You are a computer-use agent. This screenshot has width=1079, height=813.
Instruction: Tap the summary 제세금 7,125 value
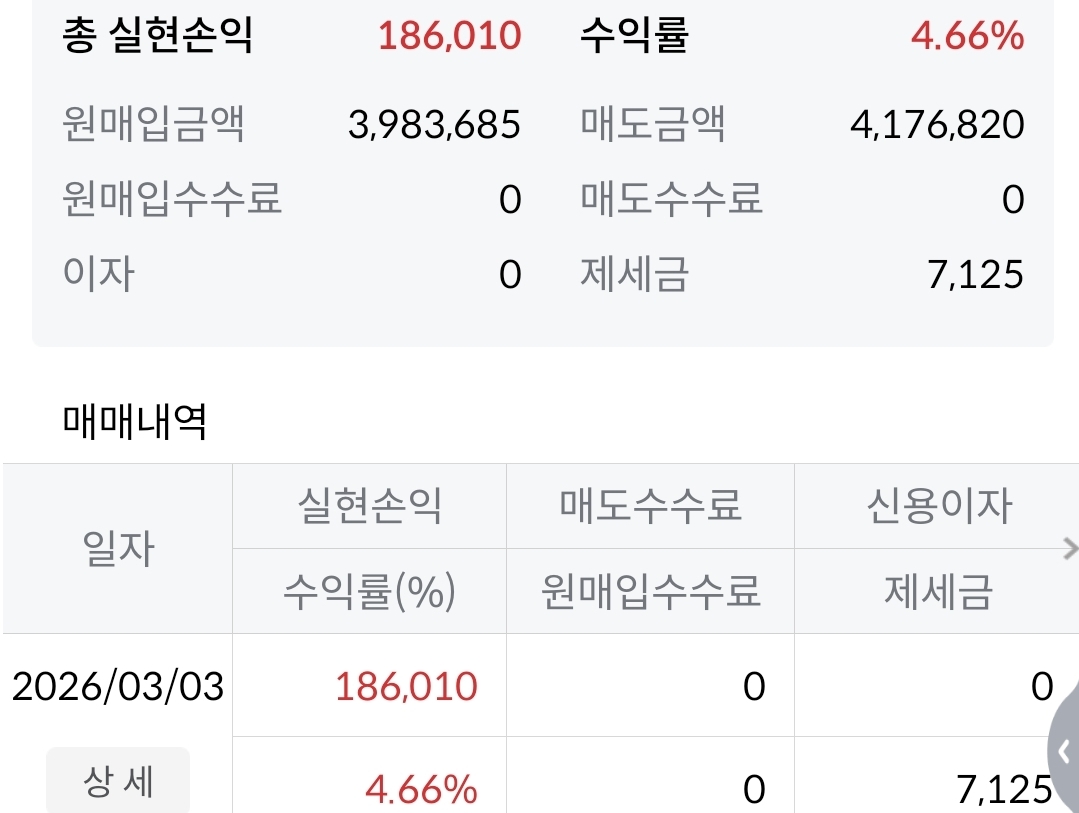pos(975,274)
